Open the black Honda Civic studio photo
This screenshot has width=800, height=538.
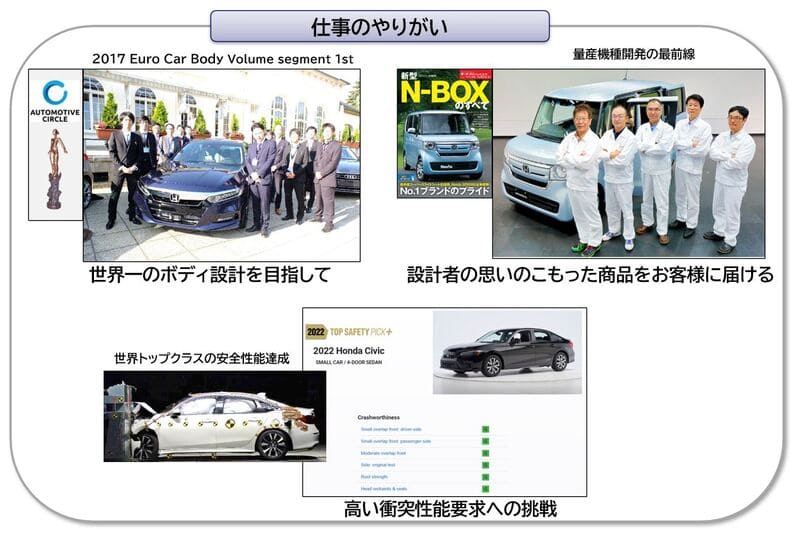tap(507, 352)
